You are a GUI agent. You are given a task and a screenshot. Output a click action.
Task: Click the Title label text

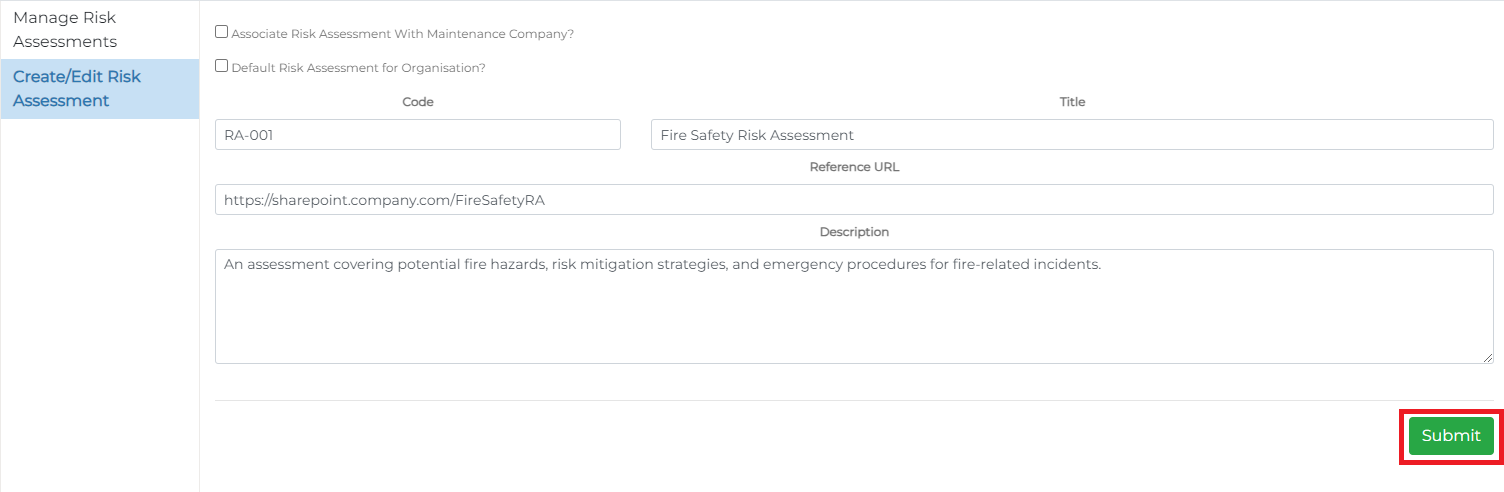1072,102
